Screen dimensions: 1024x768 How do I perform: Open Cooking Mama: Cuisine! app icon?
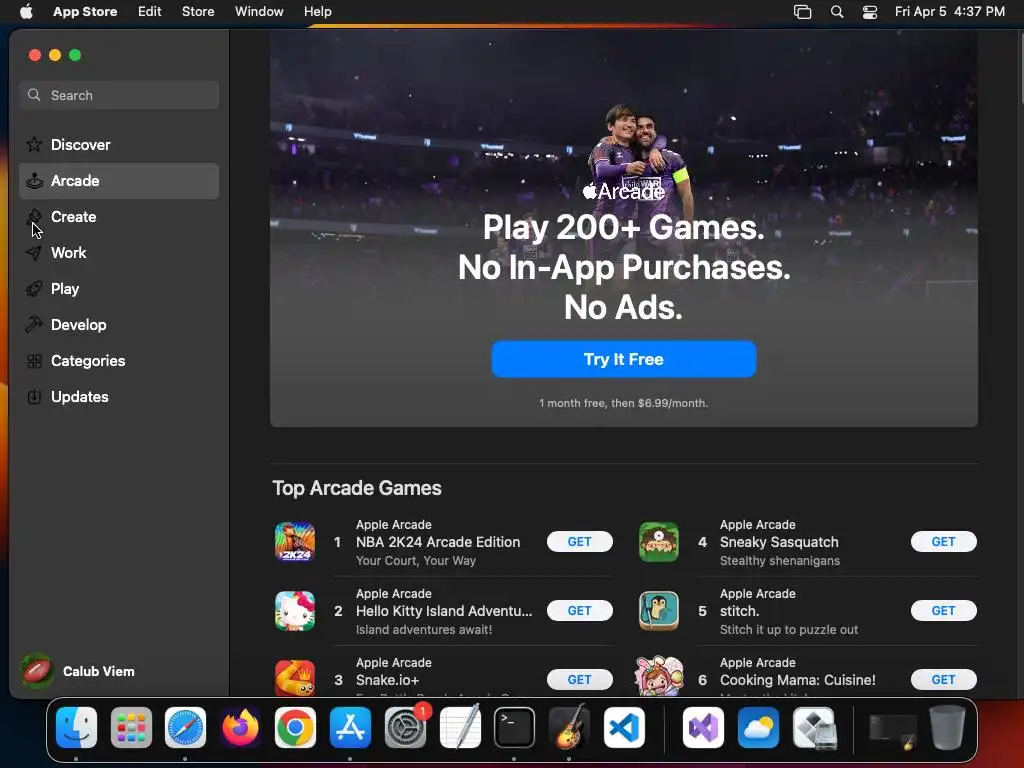click(x=658, y=677)
